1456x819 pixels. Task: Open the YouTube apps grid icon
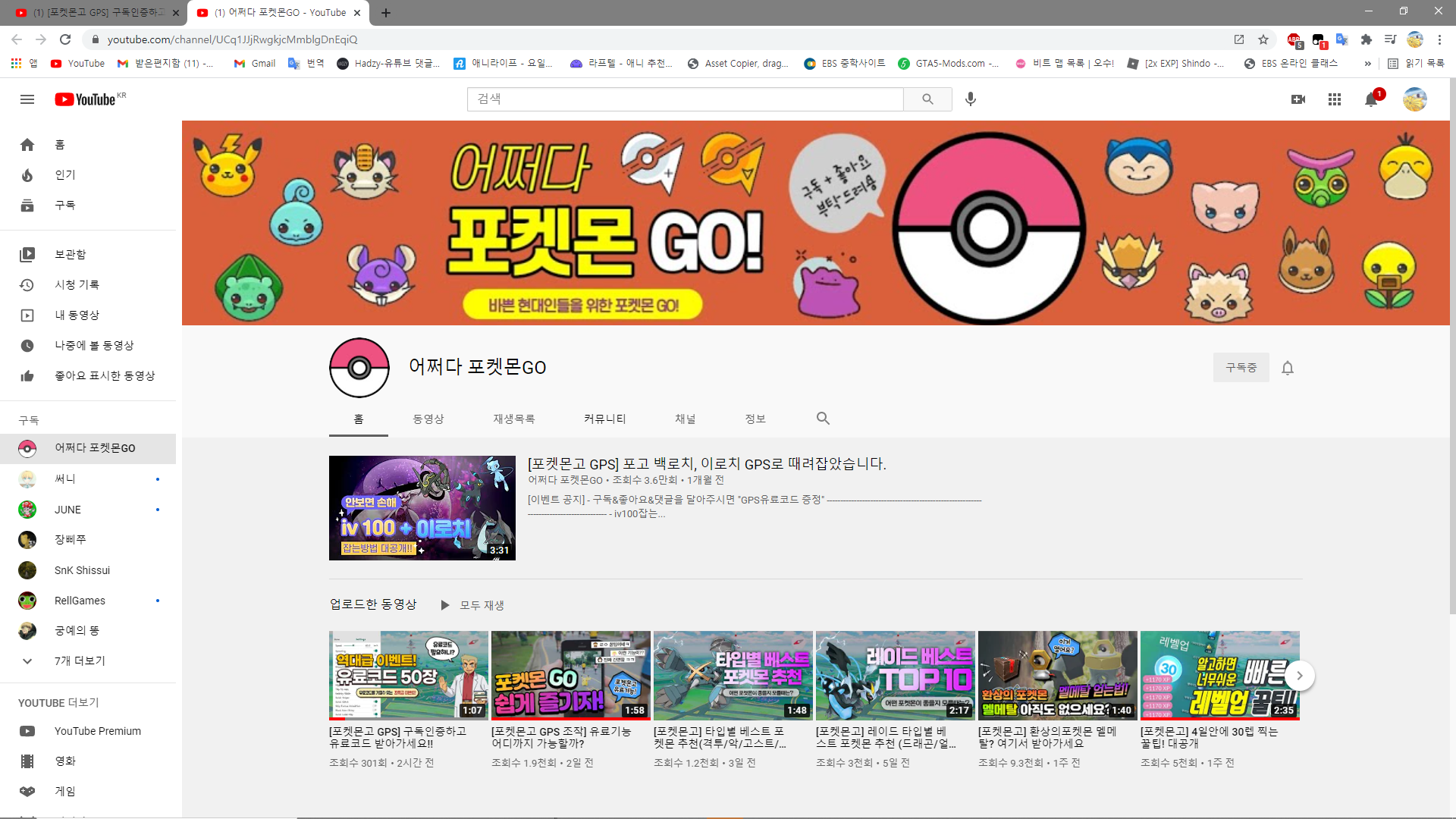point(1335,99)
